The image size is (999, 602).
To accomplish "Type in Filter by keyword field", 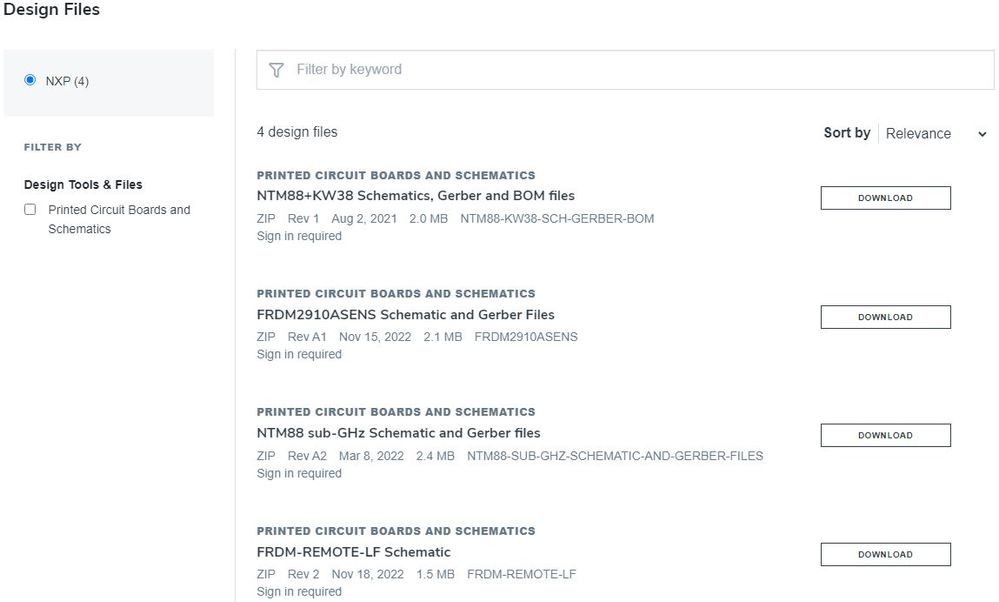I will point(640,70).
